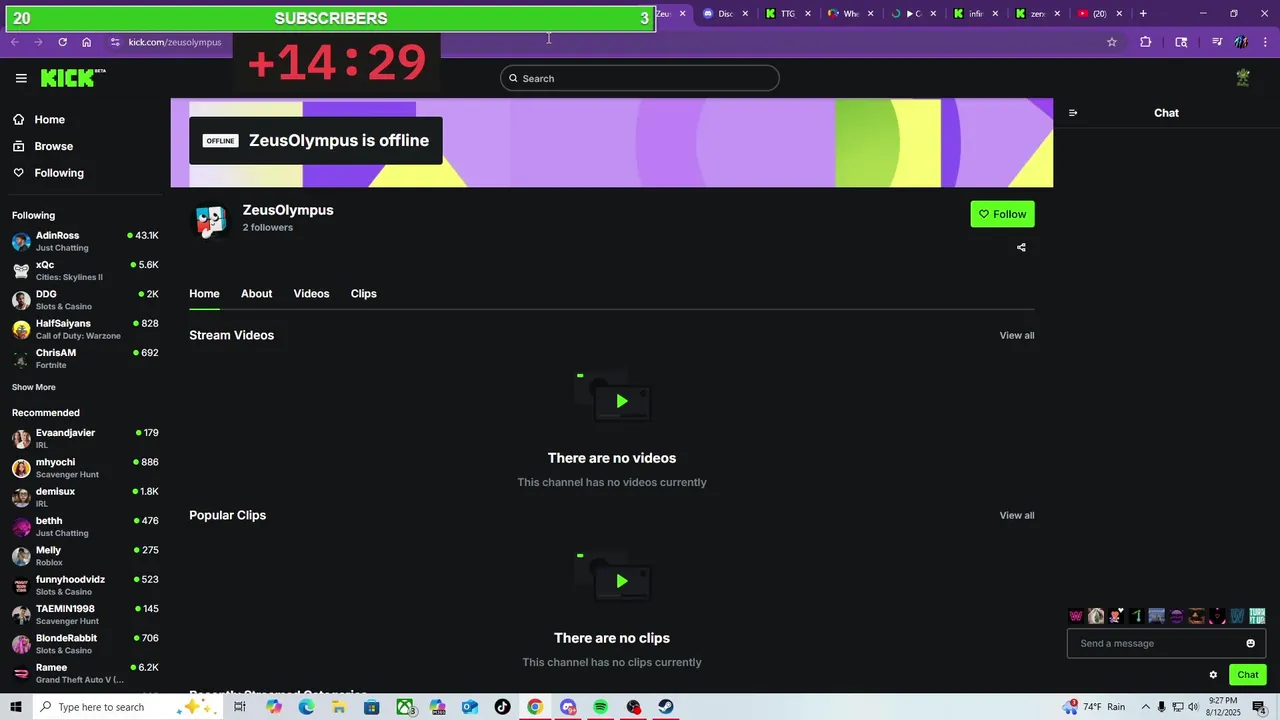Open funnyhoodvidz recommended channel
The width and height of the screenshot is (1280, 720).
pos(85,585)
